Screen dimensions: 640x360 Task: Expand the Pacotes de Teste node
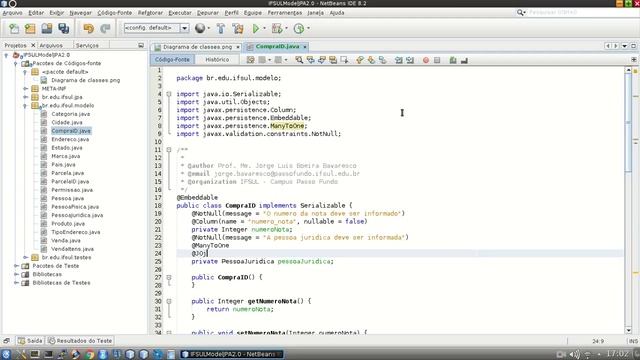tap(16, 266)
